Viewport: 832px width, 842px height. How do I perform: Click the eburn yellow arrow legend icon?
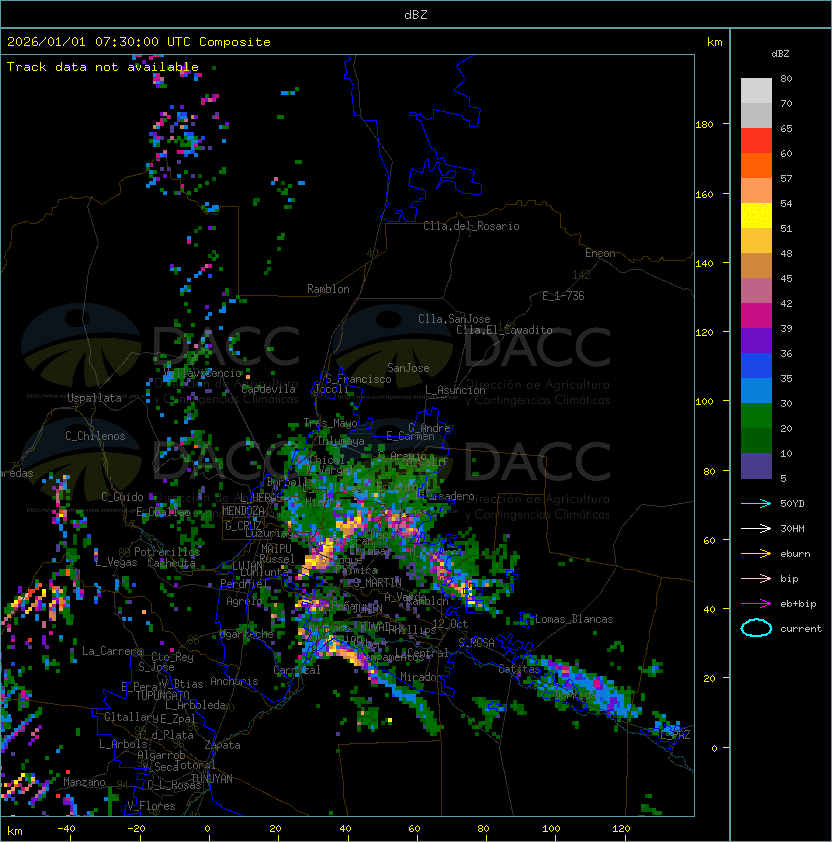756,554
